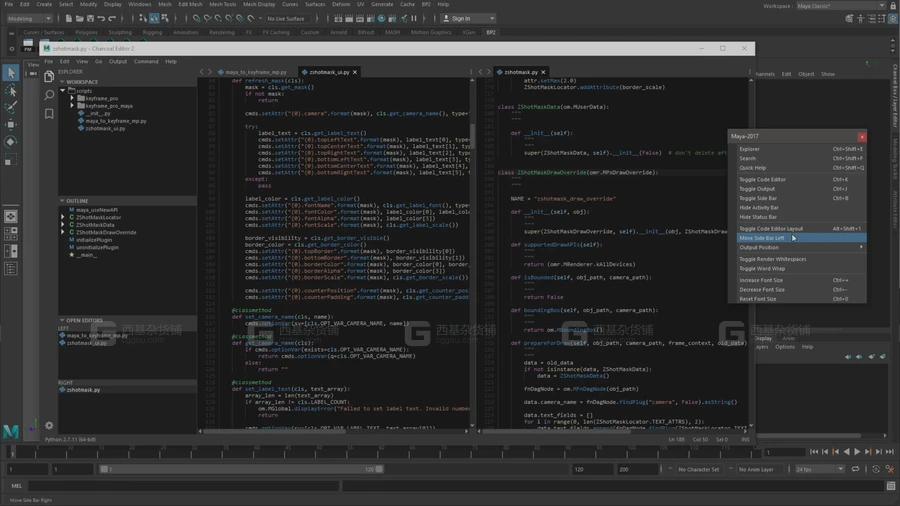Click Maya time slider ruler

tap(382, 452)
